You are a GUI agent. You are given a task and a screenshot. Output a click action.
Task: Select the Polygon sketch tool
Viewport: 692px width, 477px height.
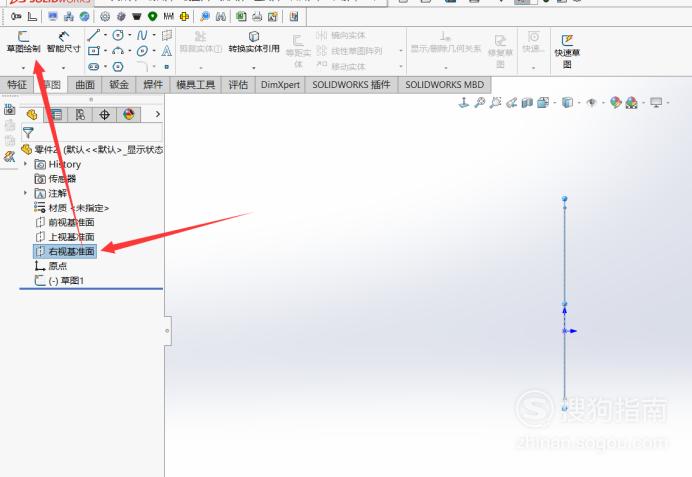(118, 67)
